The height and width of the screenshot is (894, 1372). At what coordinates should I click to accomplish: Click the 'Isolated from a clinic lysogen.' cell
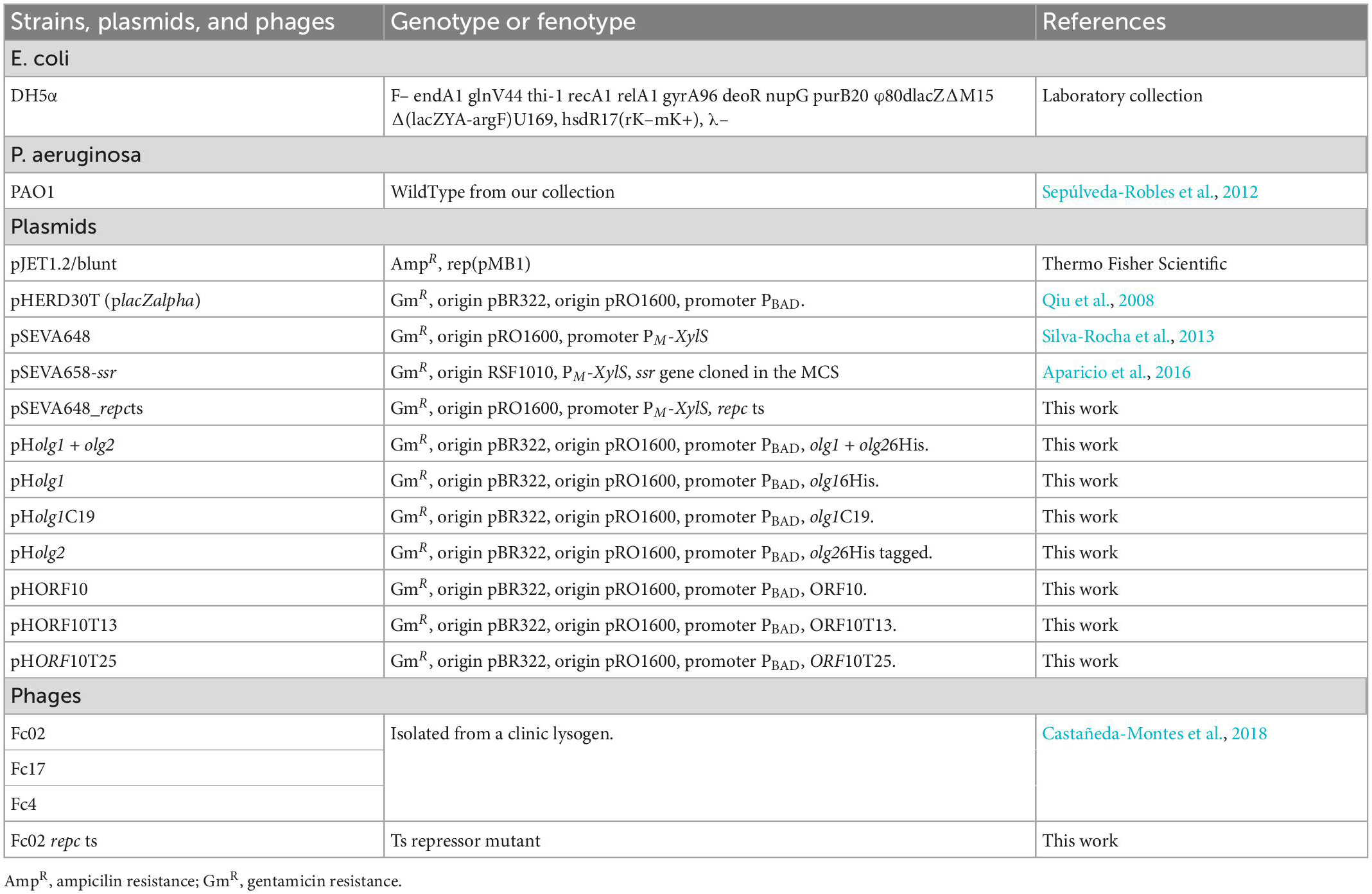point(709,768)
